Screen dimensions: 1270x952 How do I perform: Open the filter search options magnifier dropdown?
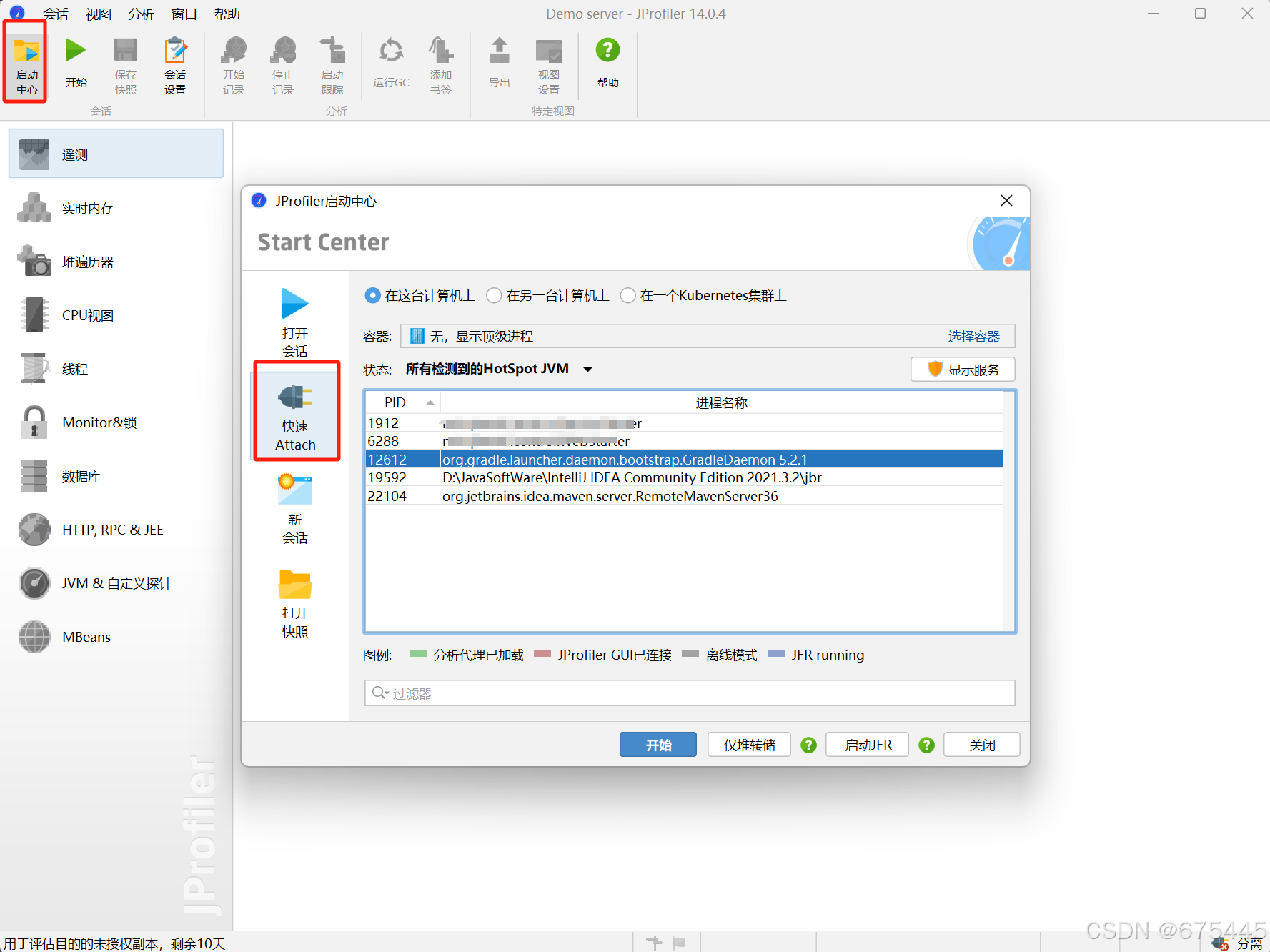[380, 693]
